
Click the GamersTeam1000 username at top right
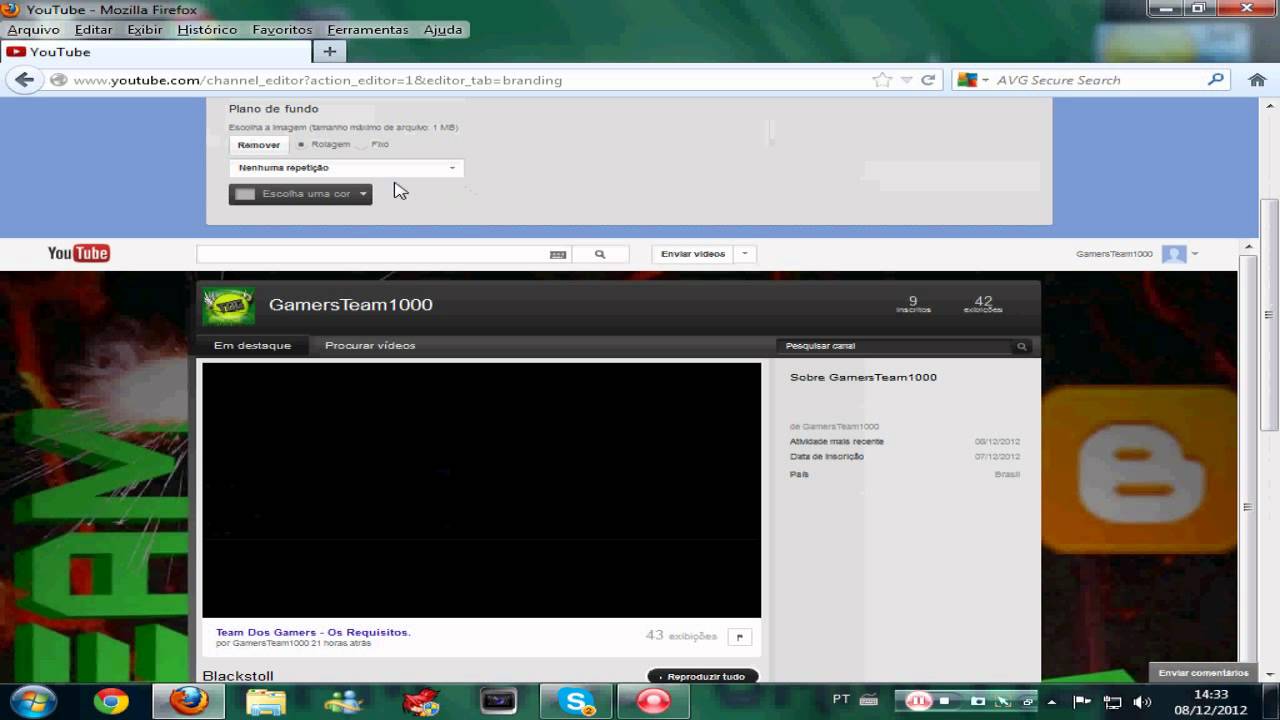pyautogui.click(x=1114, y=254)
